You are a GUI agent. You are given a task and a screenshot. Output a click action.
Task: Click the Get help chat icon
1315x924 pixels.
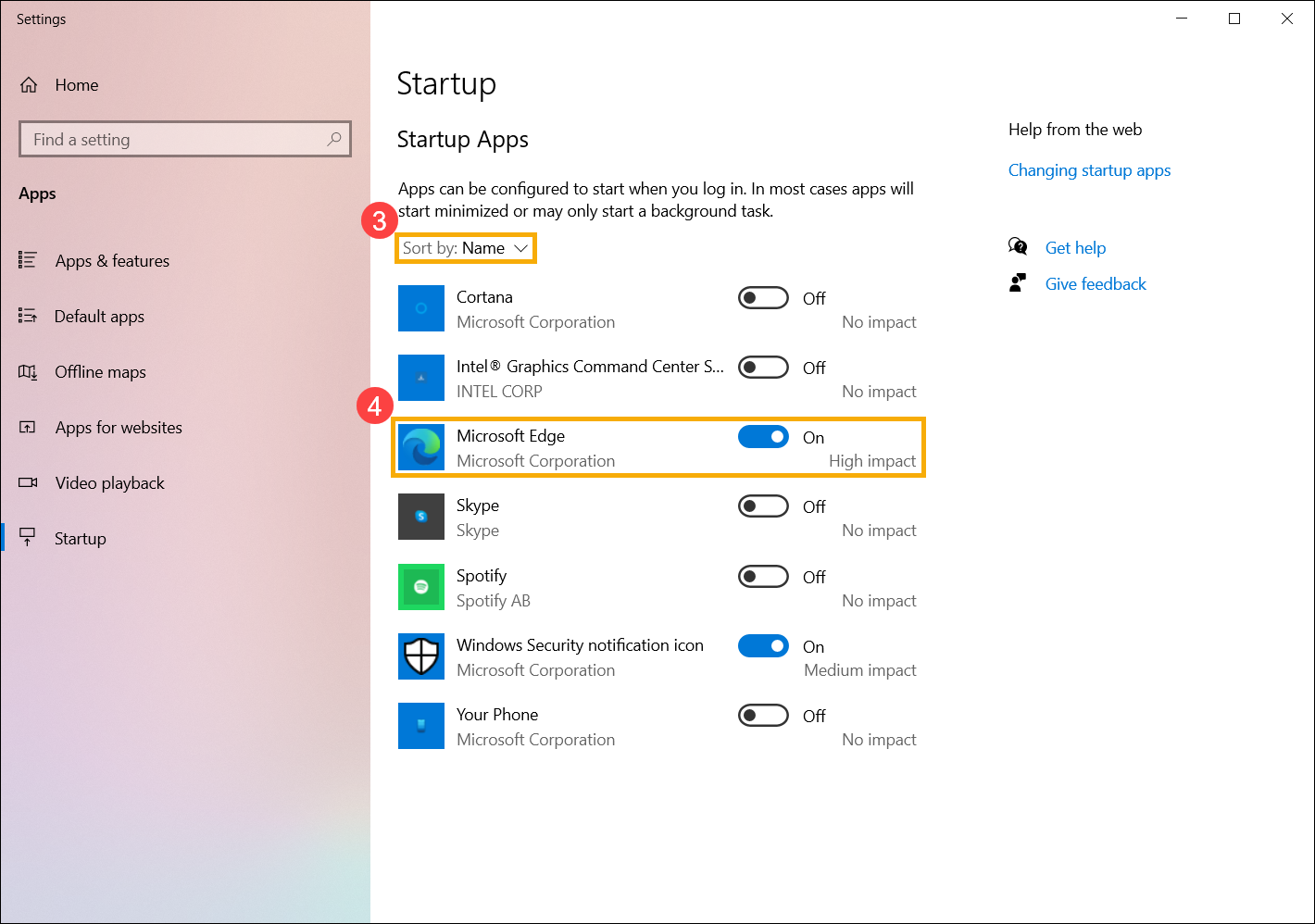click(x=1018, y=247)
